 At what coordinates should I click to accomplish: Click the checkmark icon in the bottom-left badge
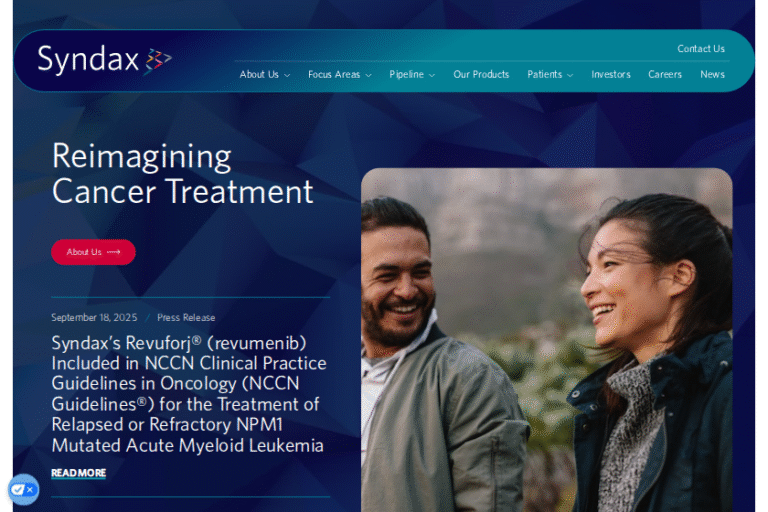(x=18, y=489)
